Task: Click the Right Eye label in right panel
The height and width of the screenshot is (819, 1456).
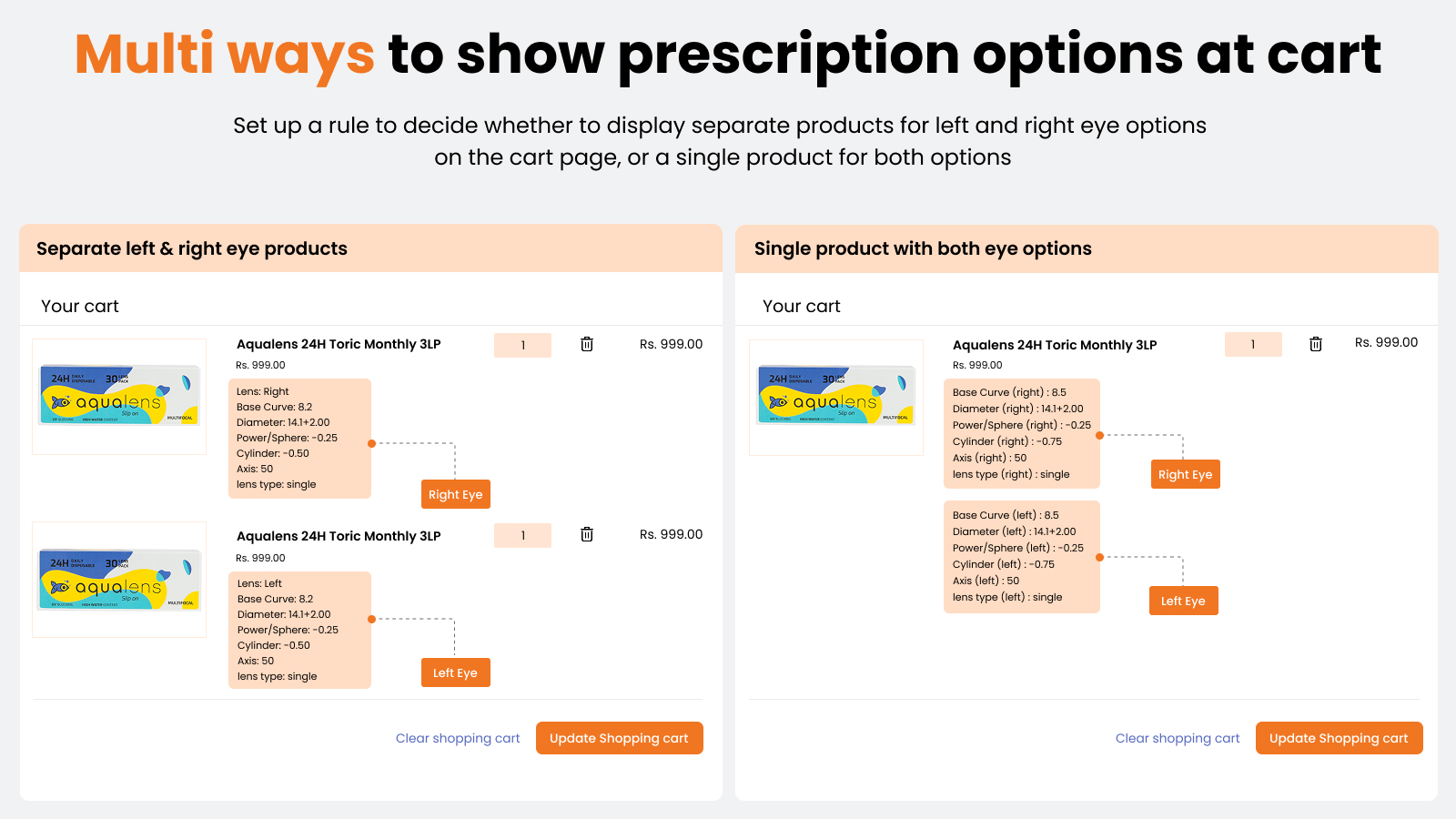Action: (x=1185, y=474)
